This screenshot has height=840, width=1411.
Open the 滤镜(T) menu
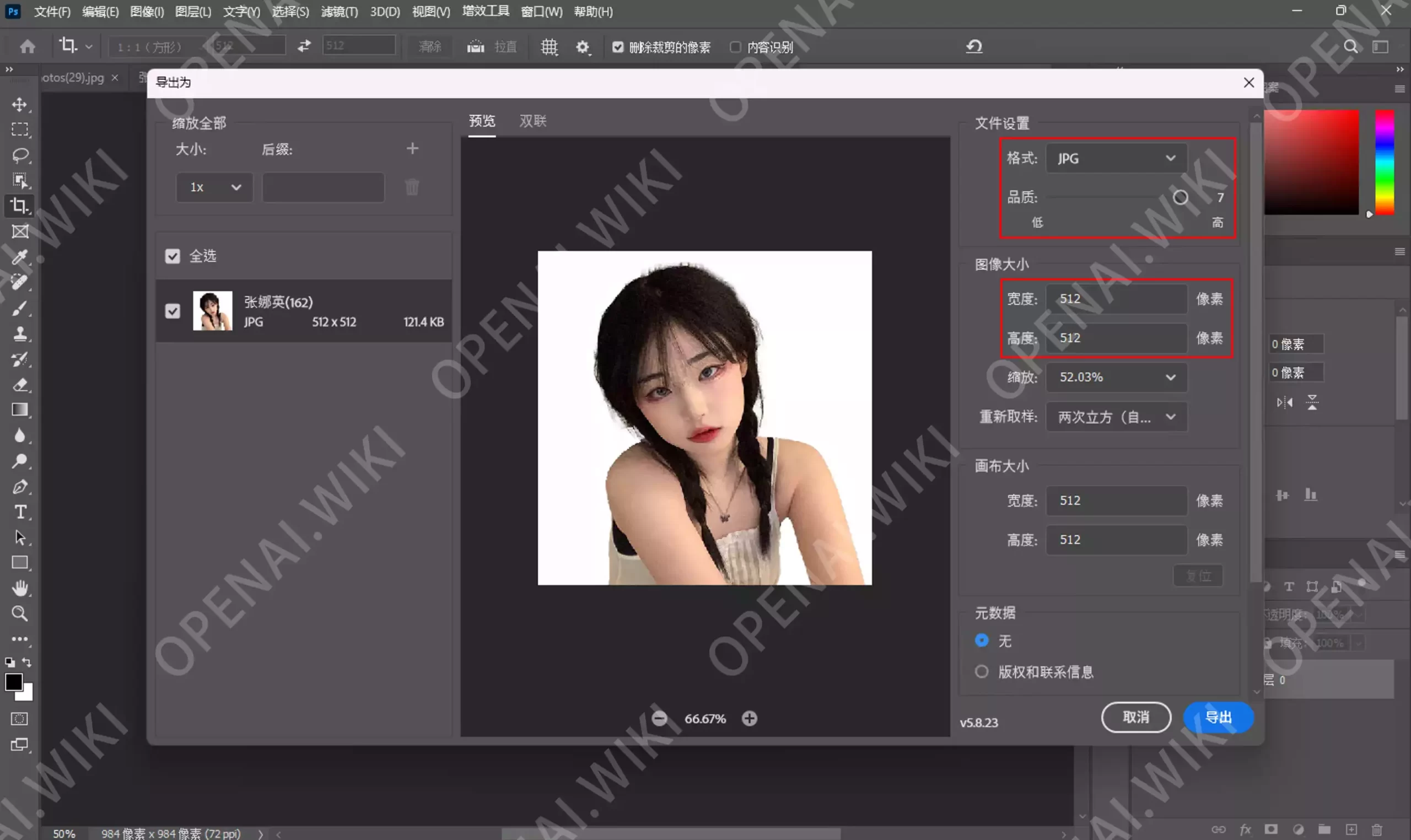339,12
